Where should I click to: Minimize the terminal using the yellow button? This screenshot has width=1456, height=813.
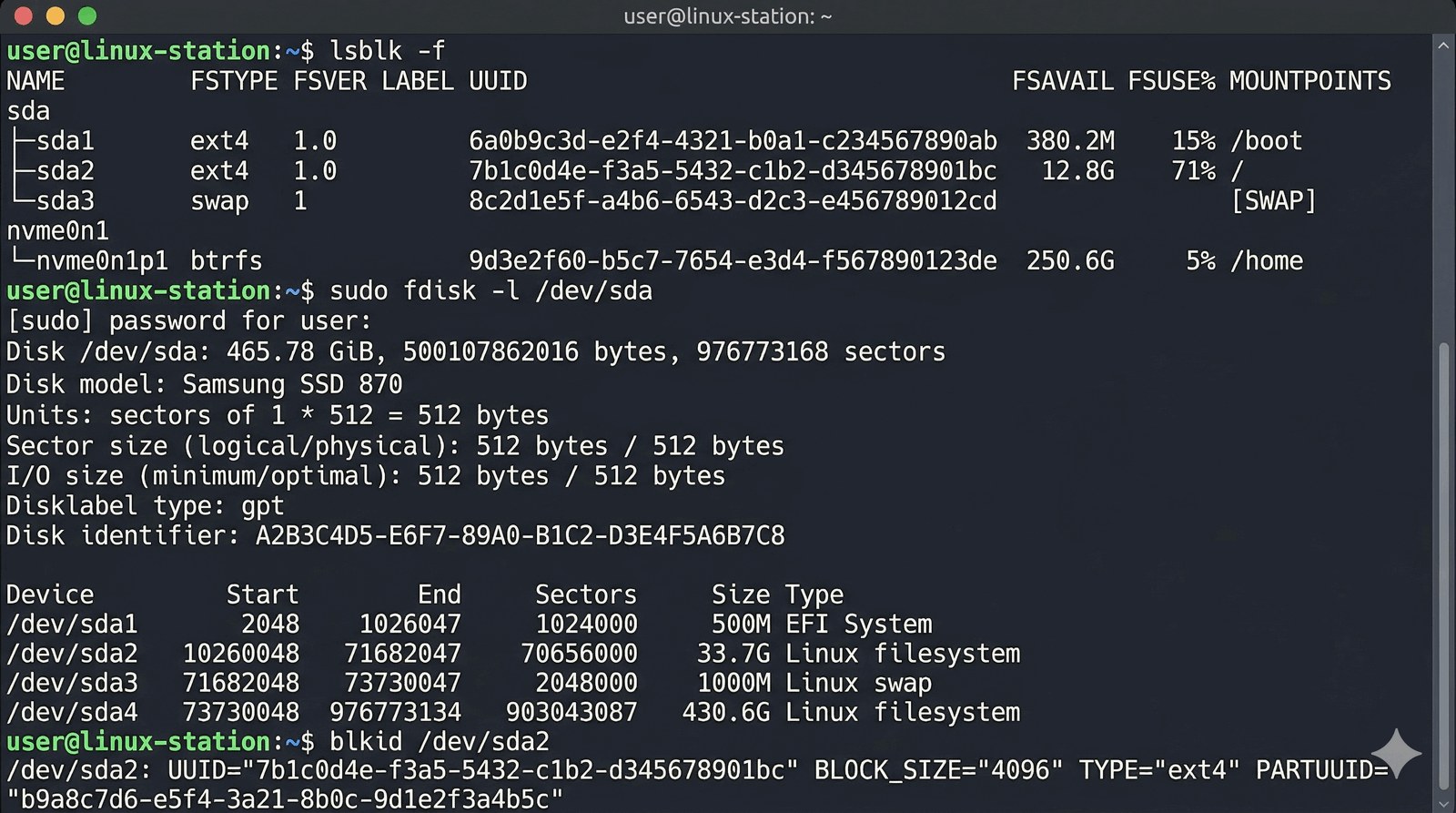56,15
